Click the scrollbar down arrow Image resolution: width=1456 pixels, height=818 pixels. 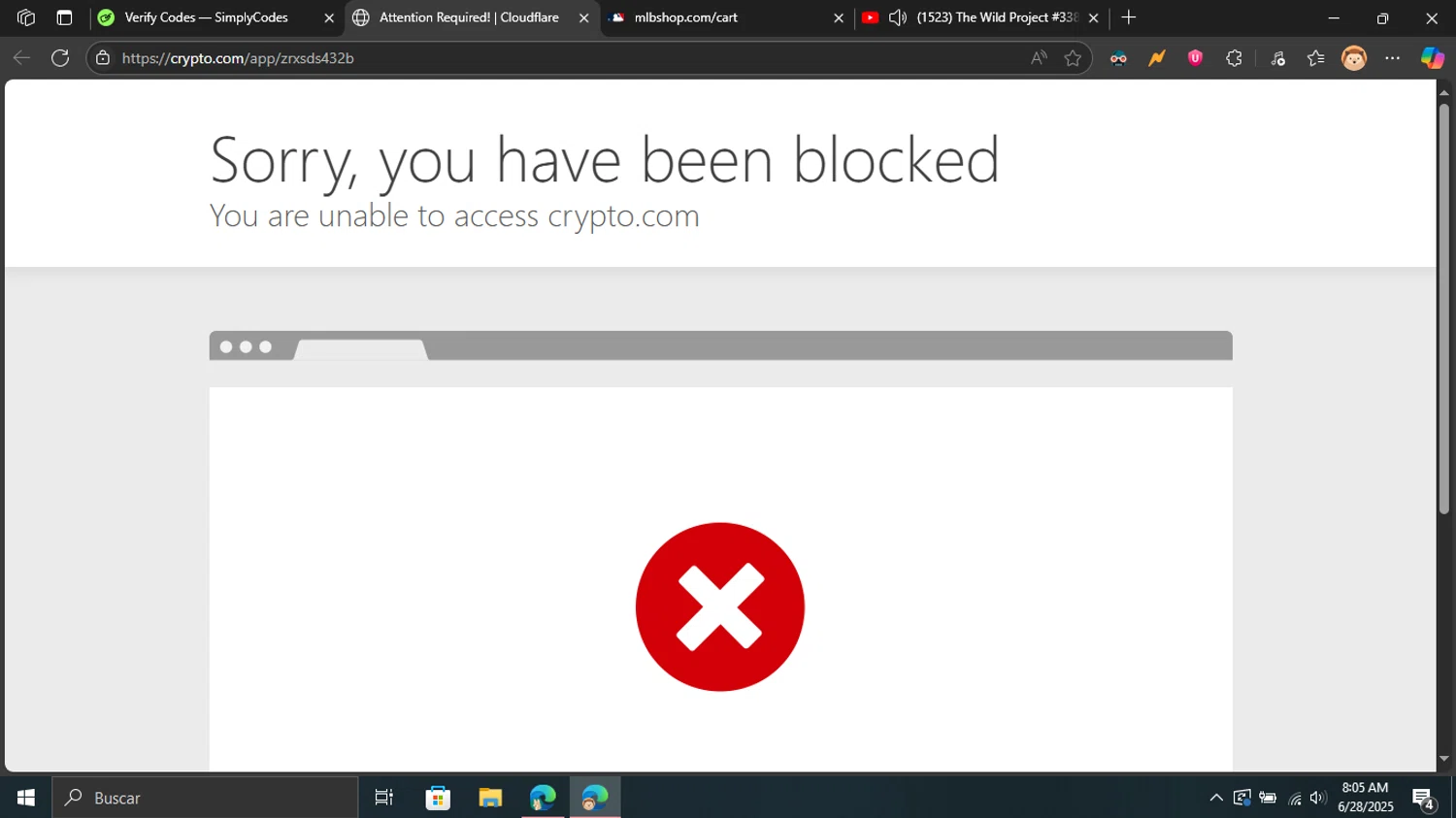(1444, 759)
